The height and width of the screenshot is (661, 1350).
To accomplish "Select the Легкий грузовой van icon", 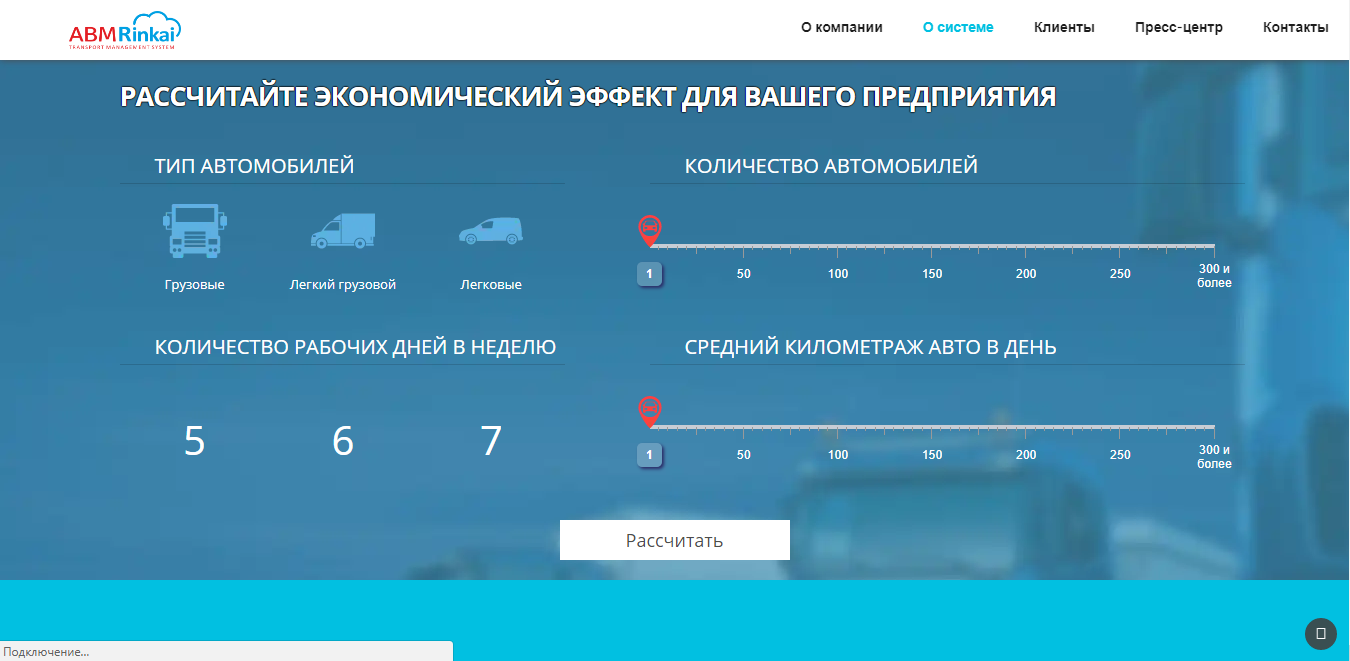I will pos(343,232).
